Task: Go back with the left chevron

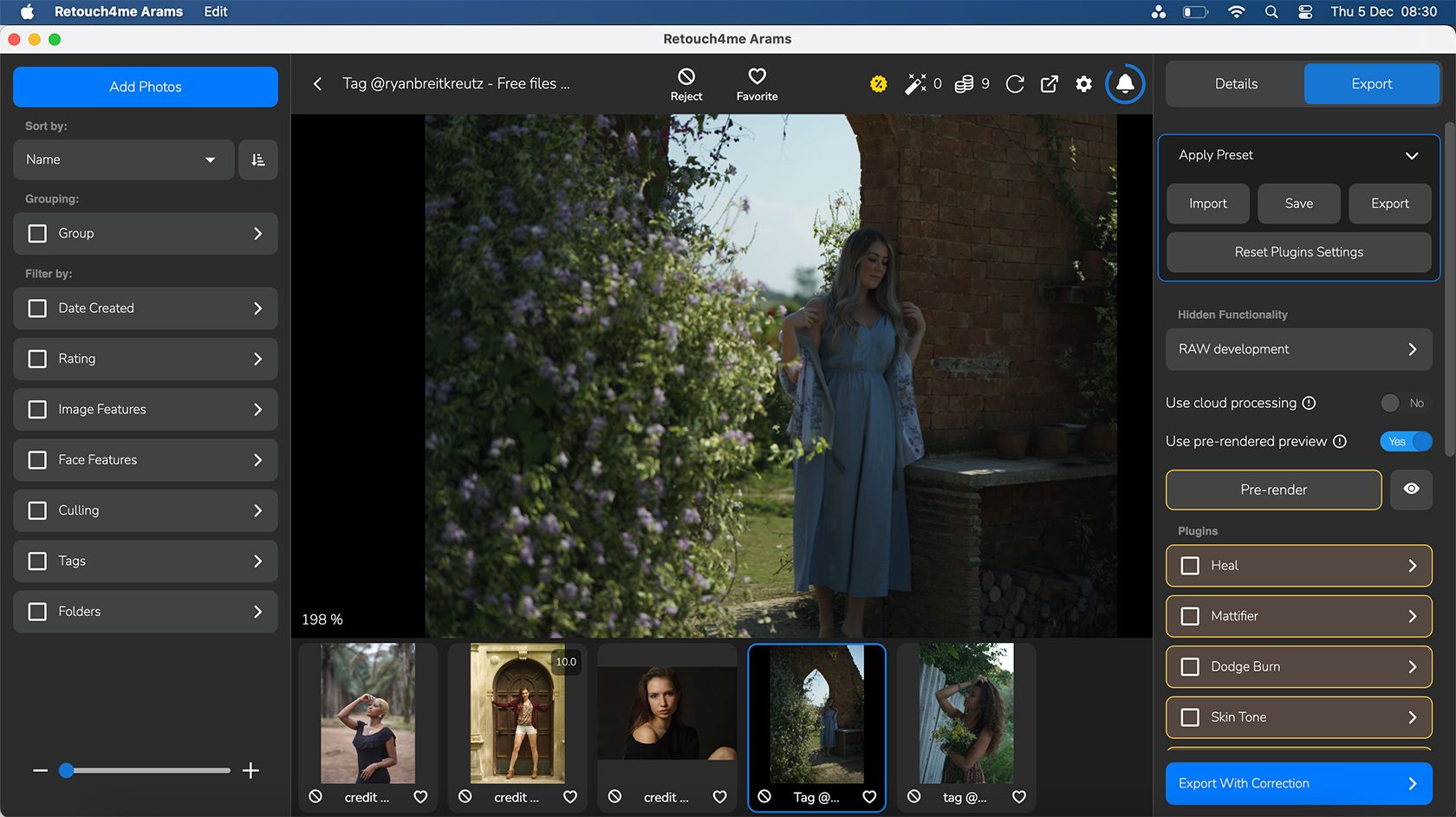Action: click(317, 83)
